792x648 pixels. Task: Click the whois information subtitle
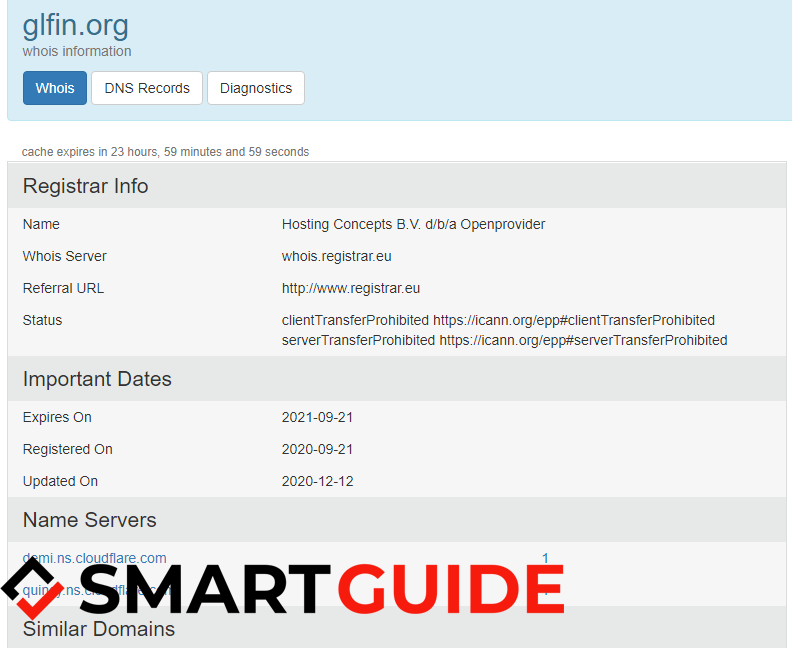[x=77, y=51]
